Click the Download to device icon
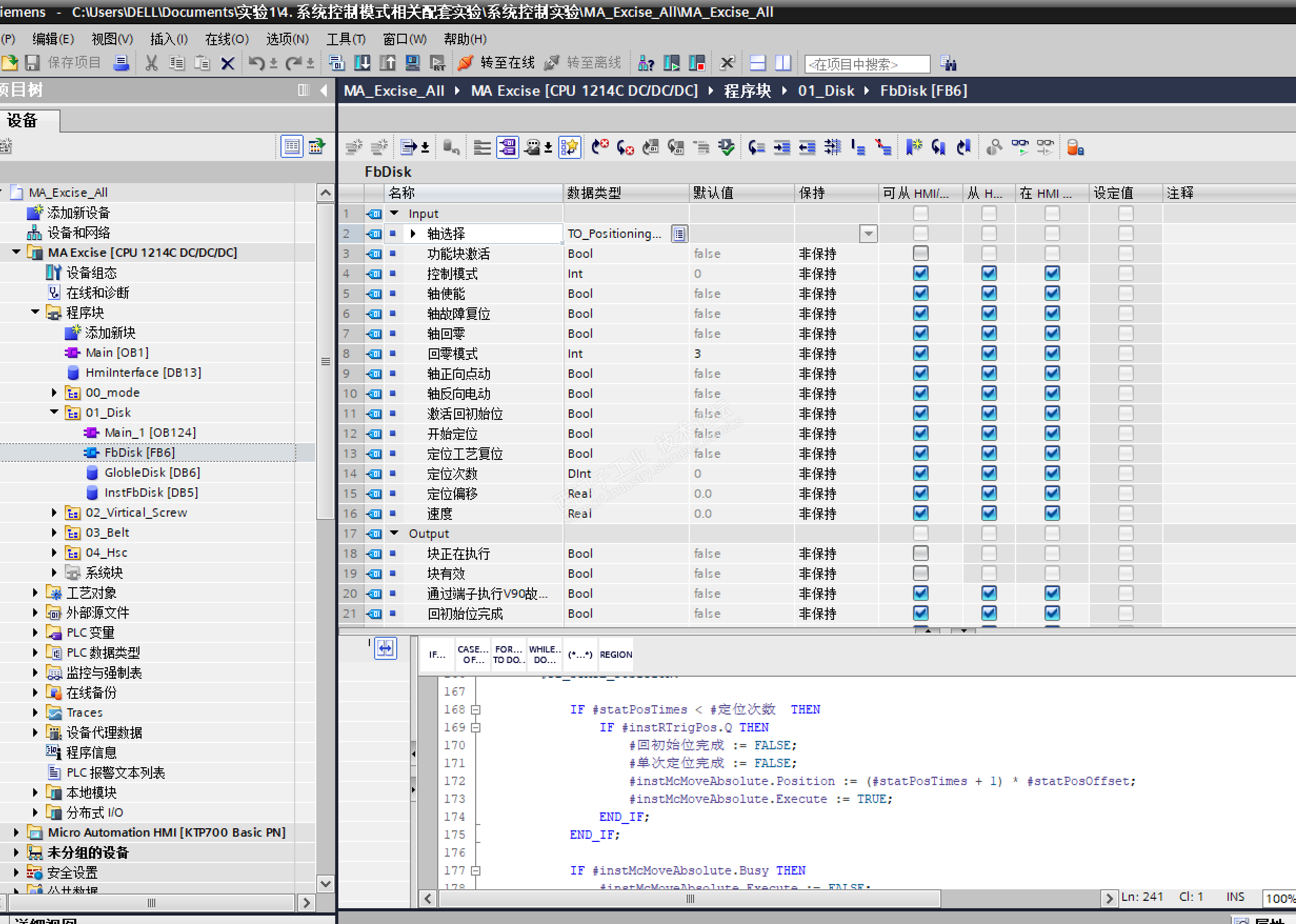The image size is (1296, 924). pos(362,63)
